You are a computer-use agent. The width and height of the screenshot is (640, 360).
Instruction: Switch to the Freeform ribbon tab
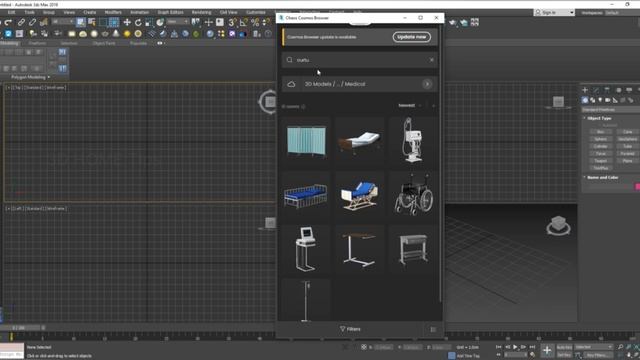[37, 43]
